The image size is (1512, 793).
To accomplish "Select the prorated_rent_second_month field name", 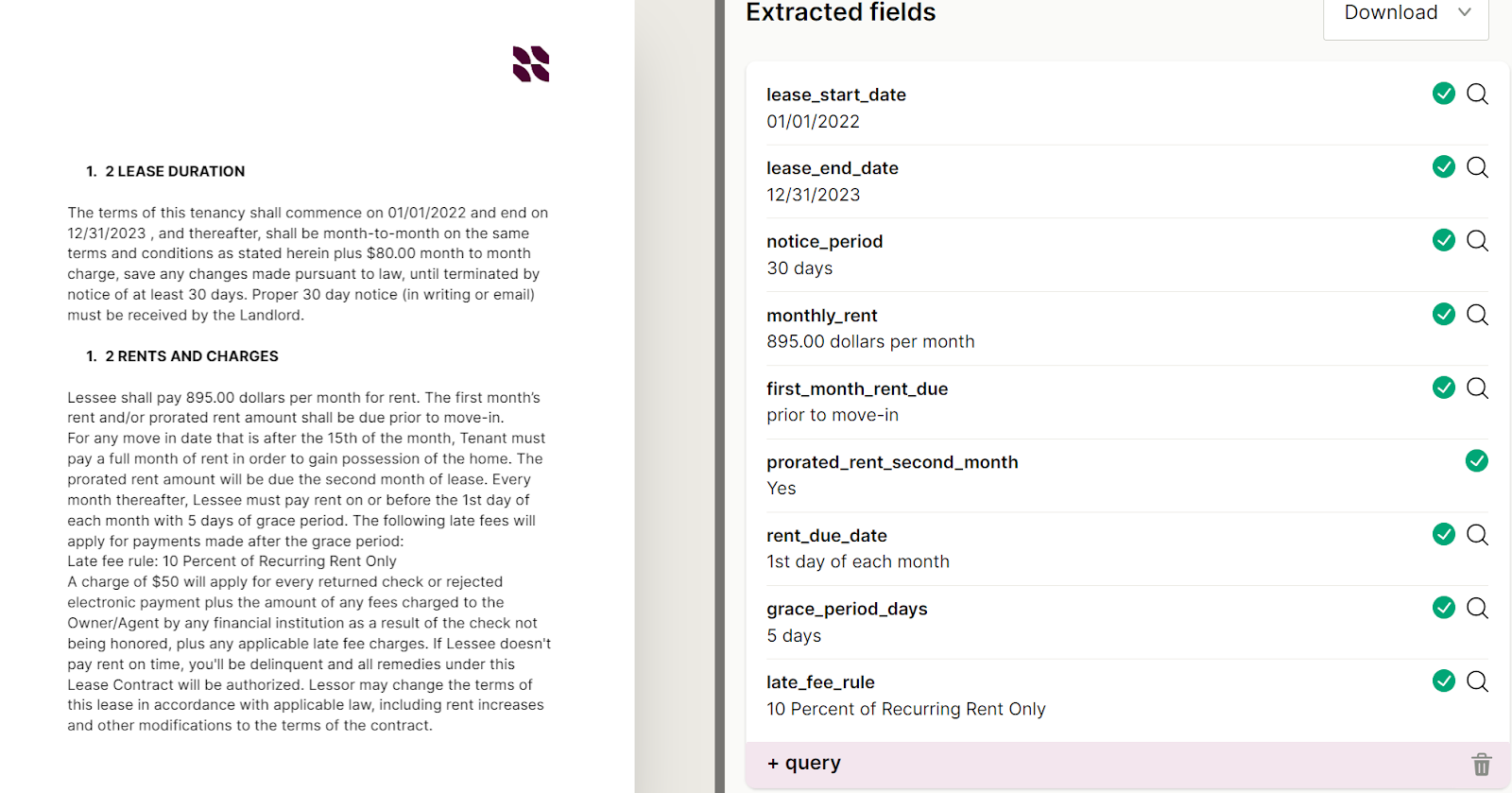I will point(893,462).
